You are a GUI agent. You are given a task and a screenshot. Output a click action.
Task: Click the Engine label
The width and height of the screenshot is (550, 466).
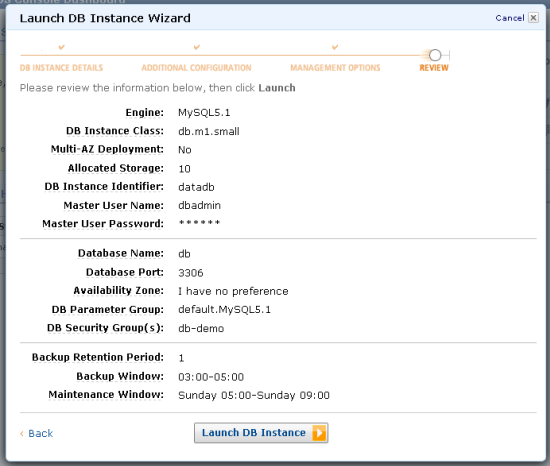click(145, 113)
